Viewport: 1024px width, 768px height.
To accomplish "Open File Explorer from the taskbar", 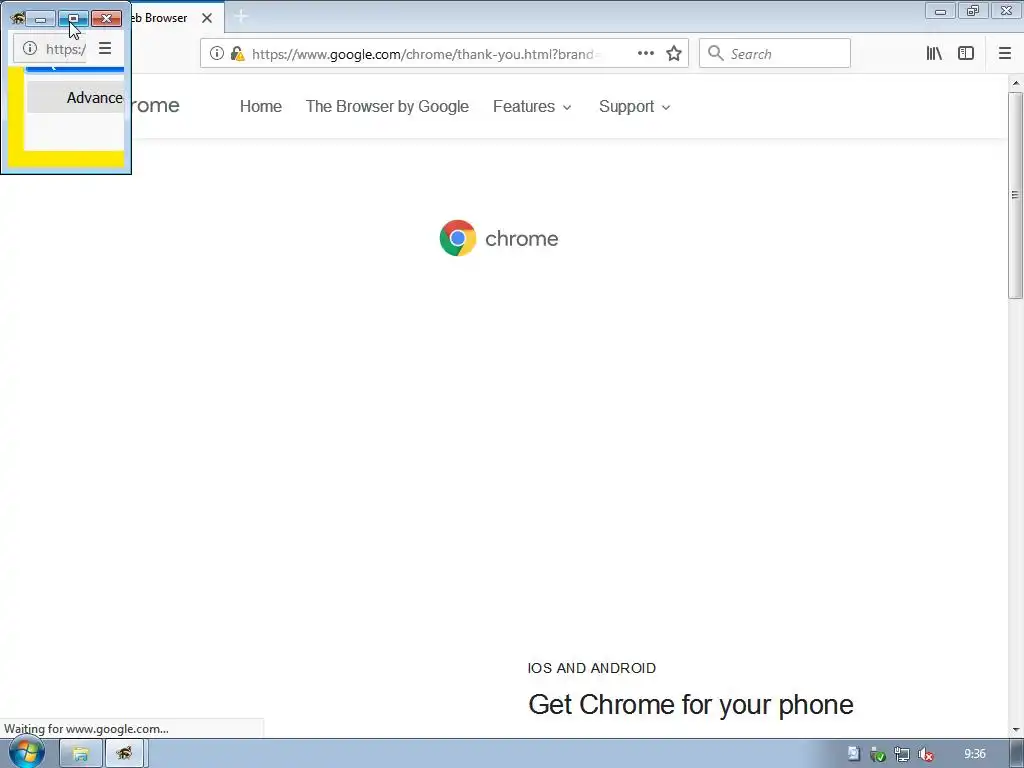I will [x=80, y=754].
